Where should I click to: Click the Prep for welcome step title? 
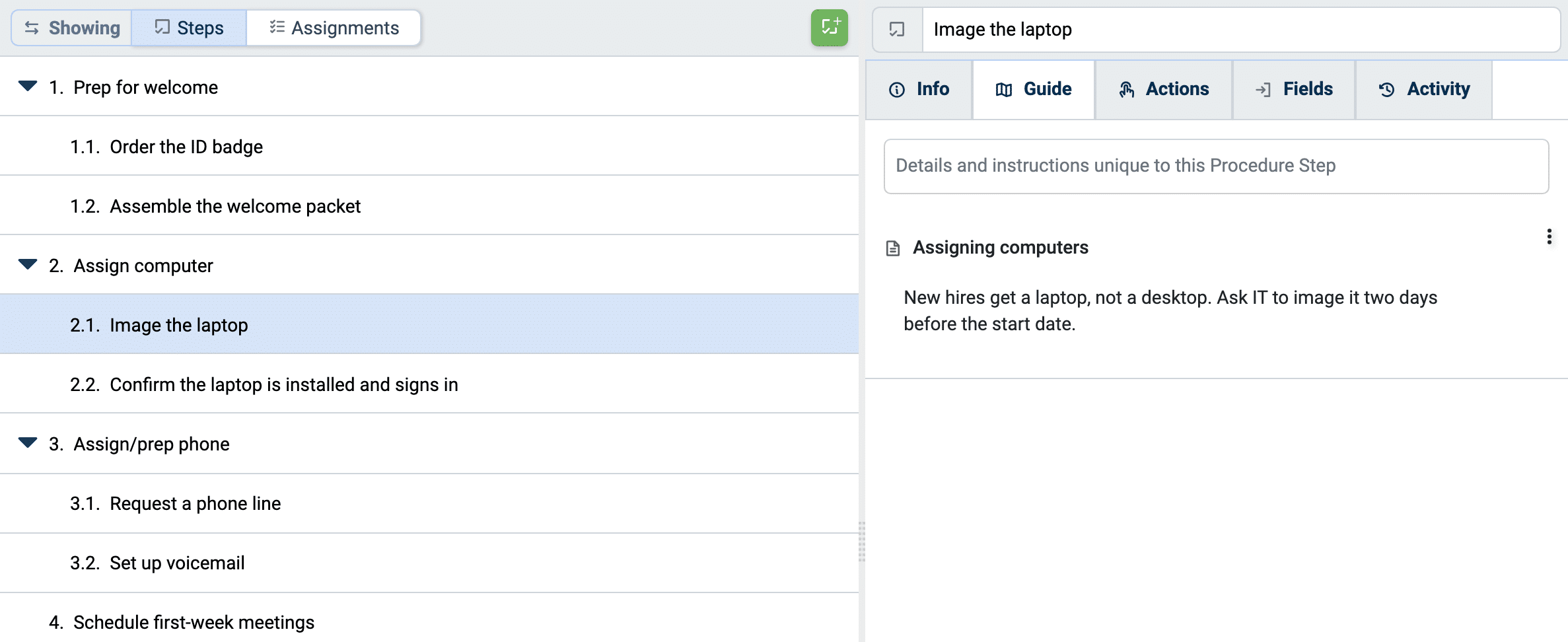point(145,87)
